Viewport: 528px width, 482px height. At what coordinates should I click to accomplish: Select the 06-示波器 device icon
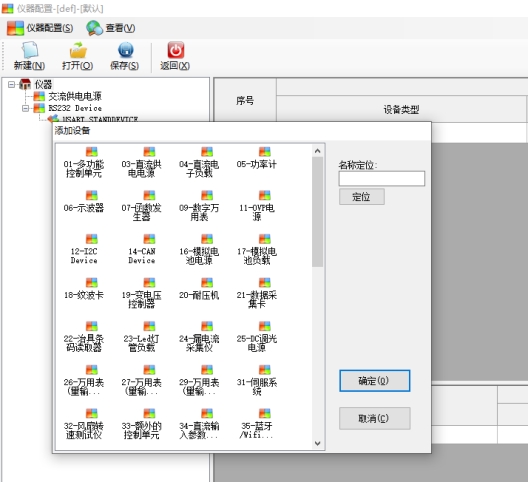(91, 195)
